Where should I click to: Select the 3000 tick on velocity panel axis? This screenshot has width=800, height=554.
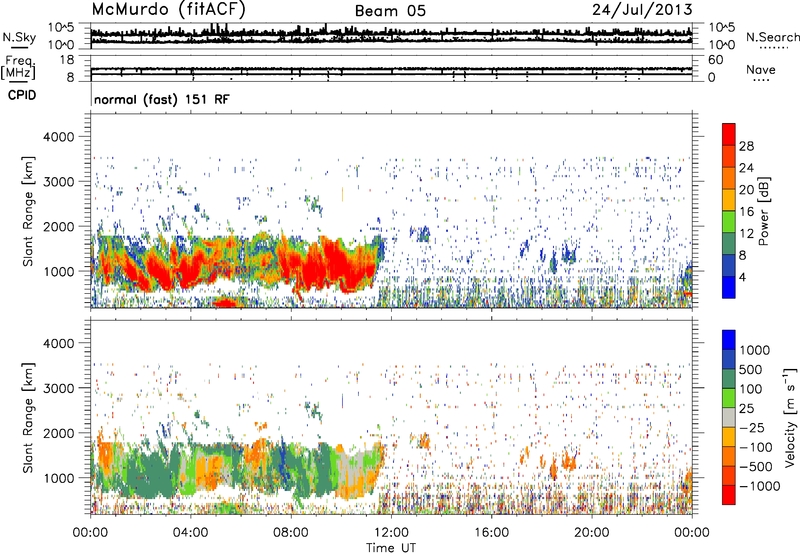[x=59, y=388]
